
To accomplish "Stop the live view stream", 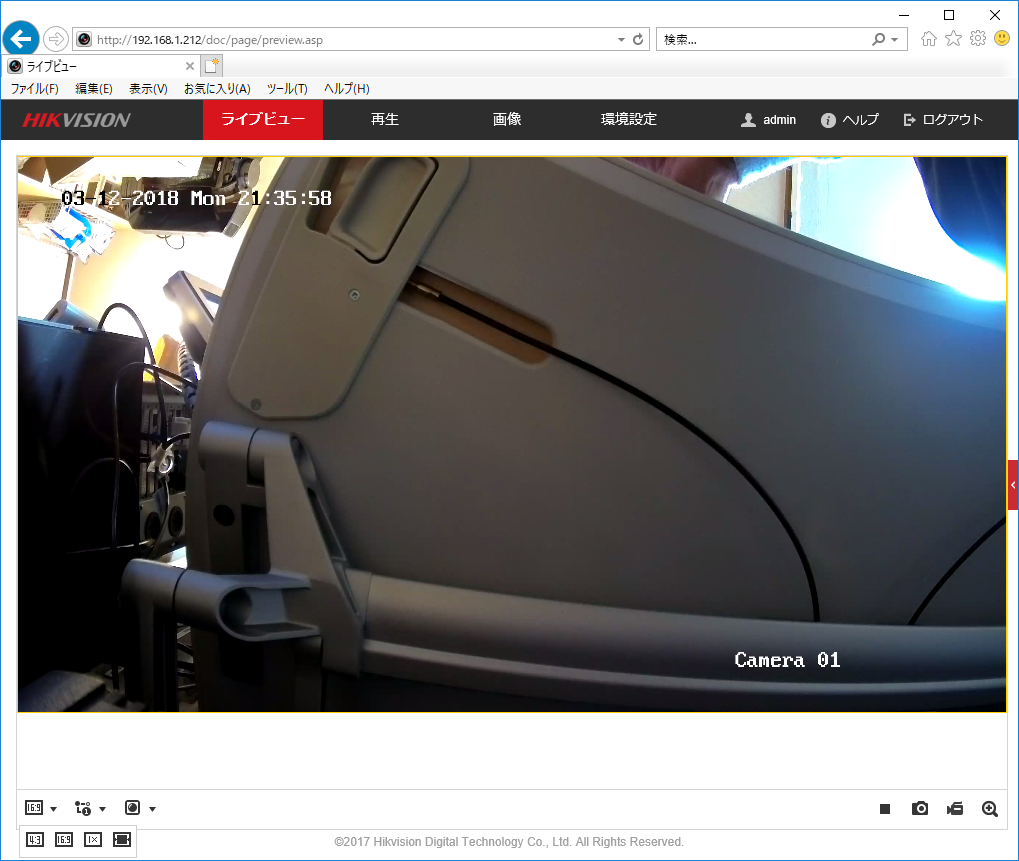I will [884, 809].
